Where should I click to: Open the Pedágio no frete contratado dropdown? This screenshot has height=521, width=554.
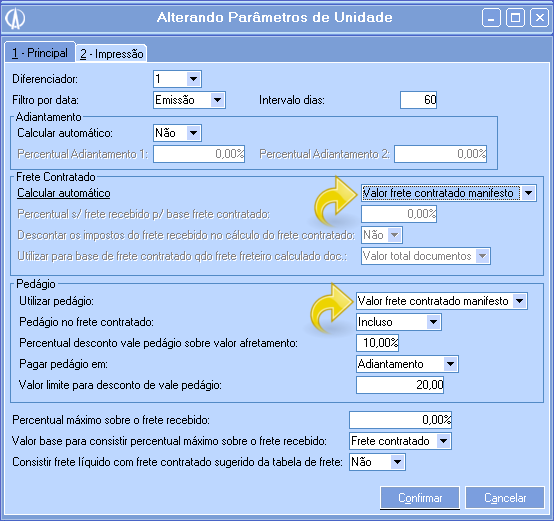coord(433,322)
